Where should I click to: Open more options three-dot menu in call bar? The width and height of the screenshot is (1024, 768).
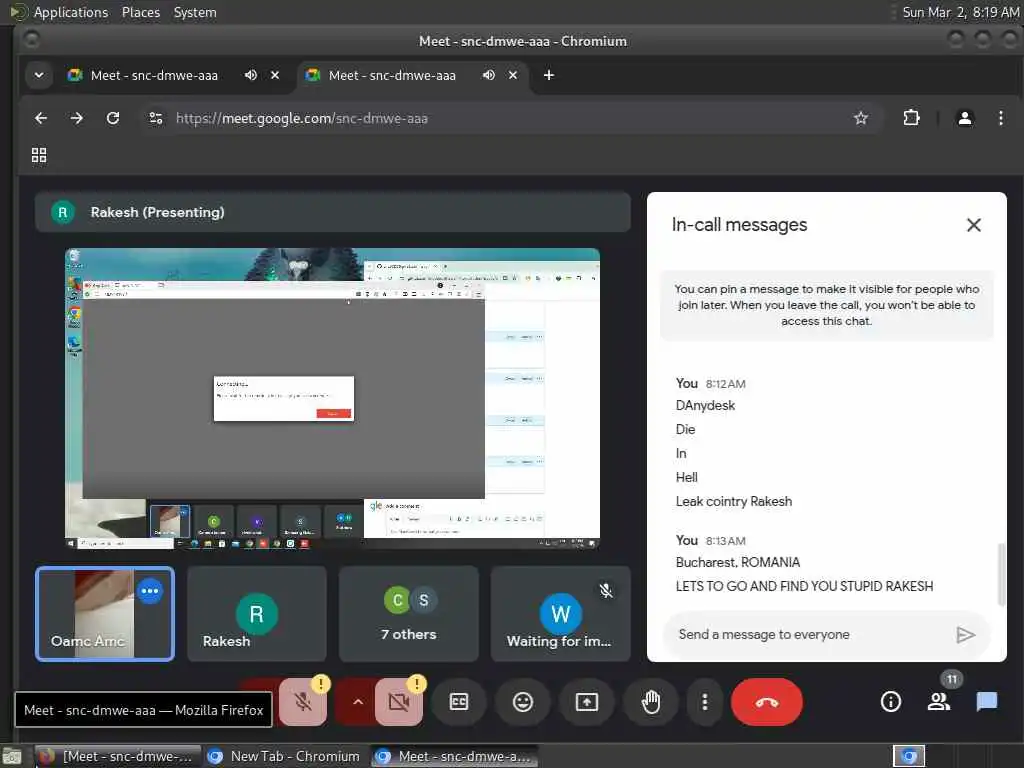point(704,702)
